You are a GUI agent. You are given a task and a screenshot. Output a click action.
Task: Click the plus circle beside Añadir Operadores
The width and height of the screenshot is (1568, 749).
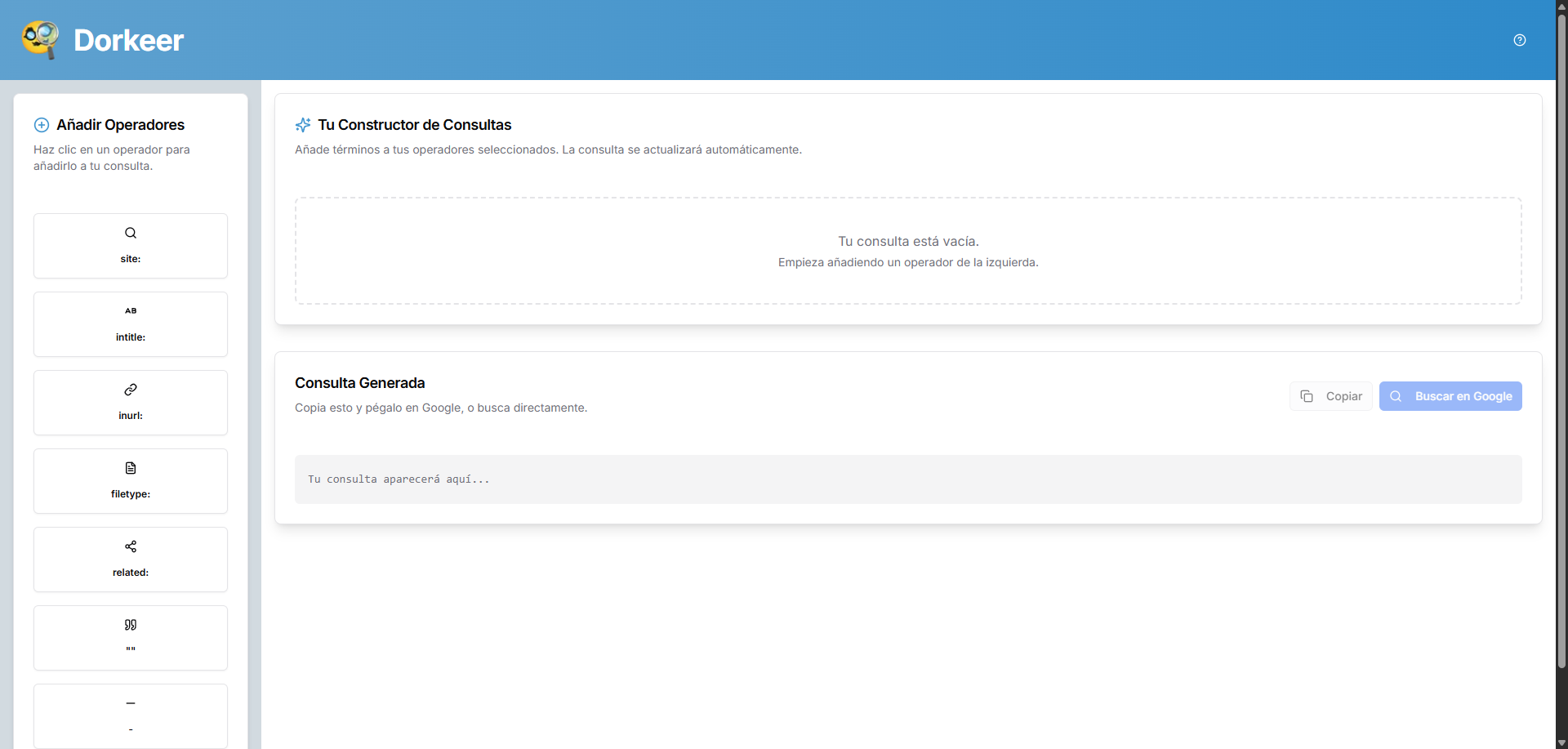pyautogui.click(x=42, y=125)
